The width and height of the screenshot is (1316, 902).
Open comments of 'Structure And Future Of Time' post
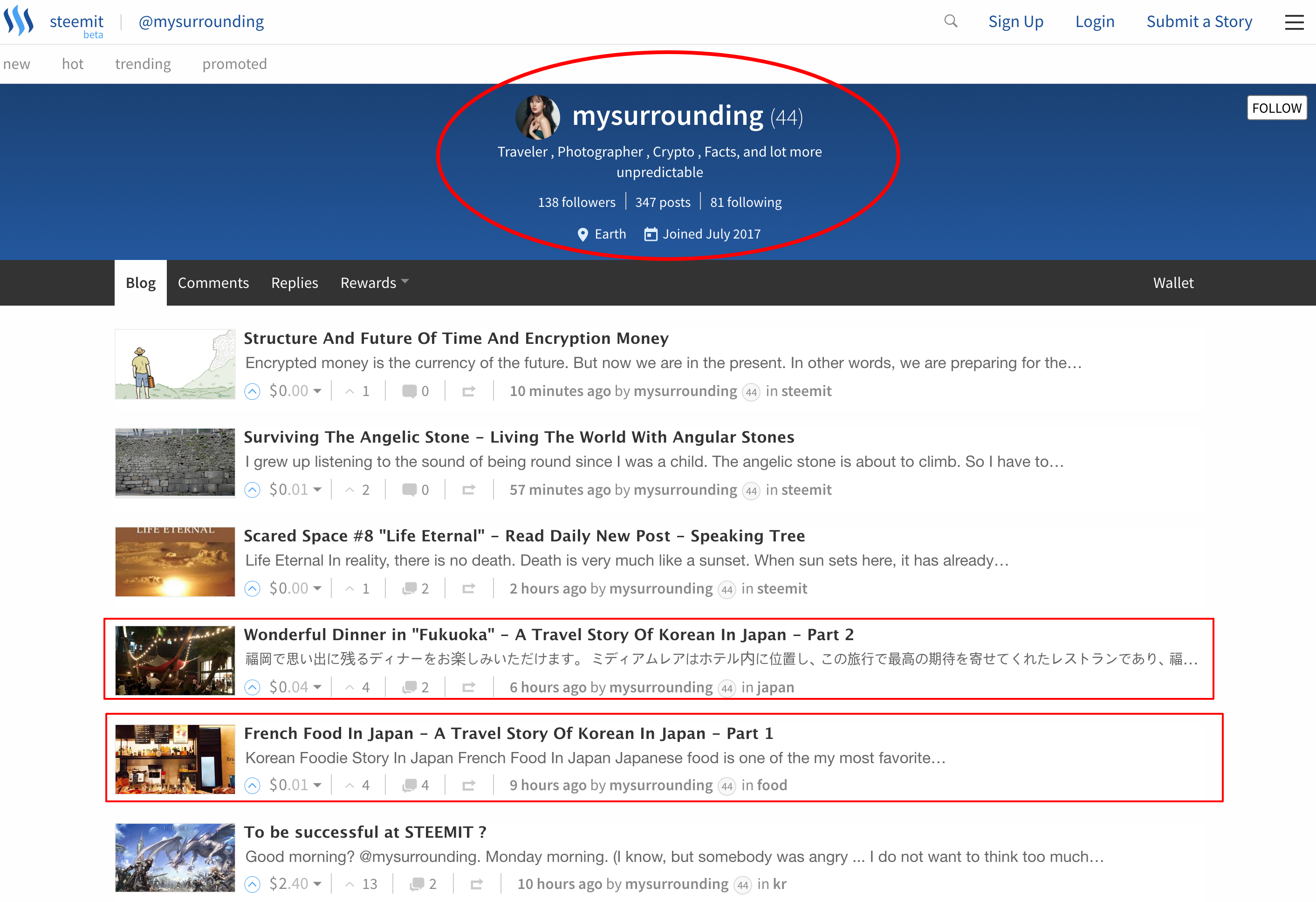pyautogui.click(x=415, y=391)
